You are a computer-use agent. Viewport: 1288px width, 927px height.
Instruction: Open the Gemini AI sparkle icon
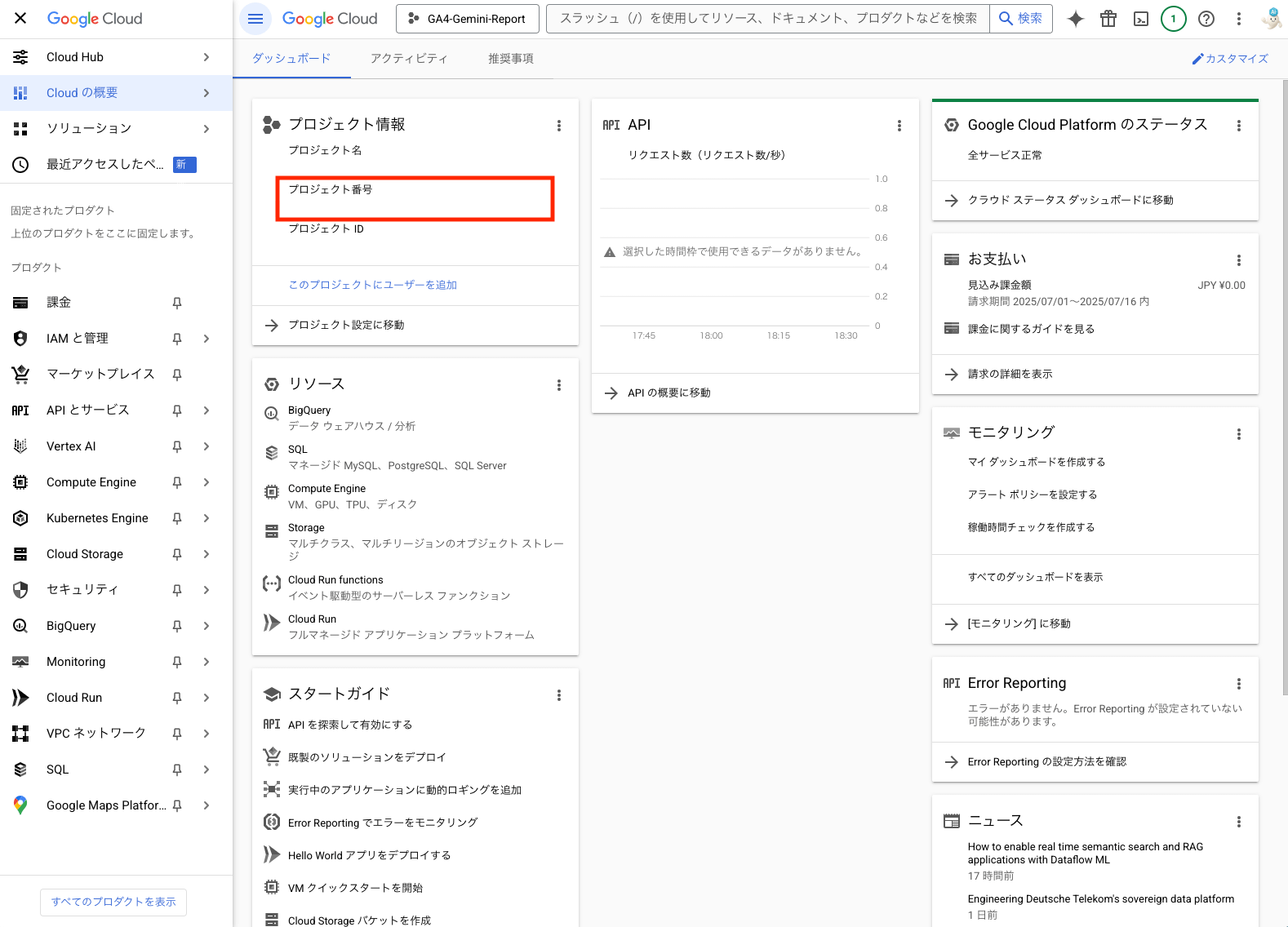[1076, 19]
